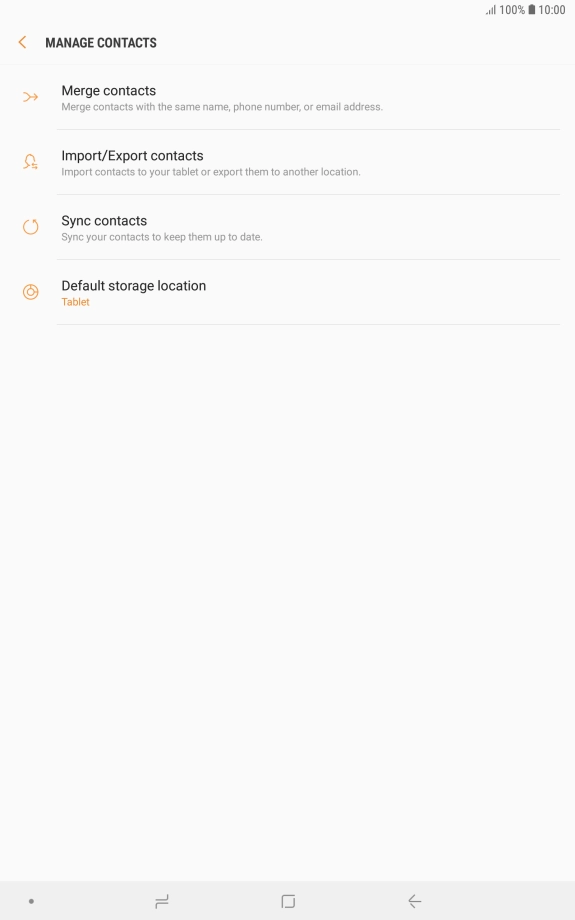The image size is (575, 920).
Task: Tap the battery indicator in status bar
Action: (x=531, y=9)
